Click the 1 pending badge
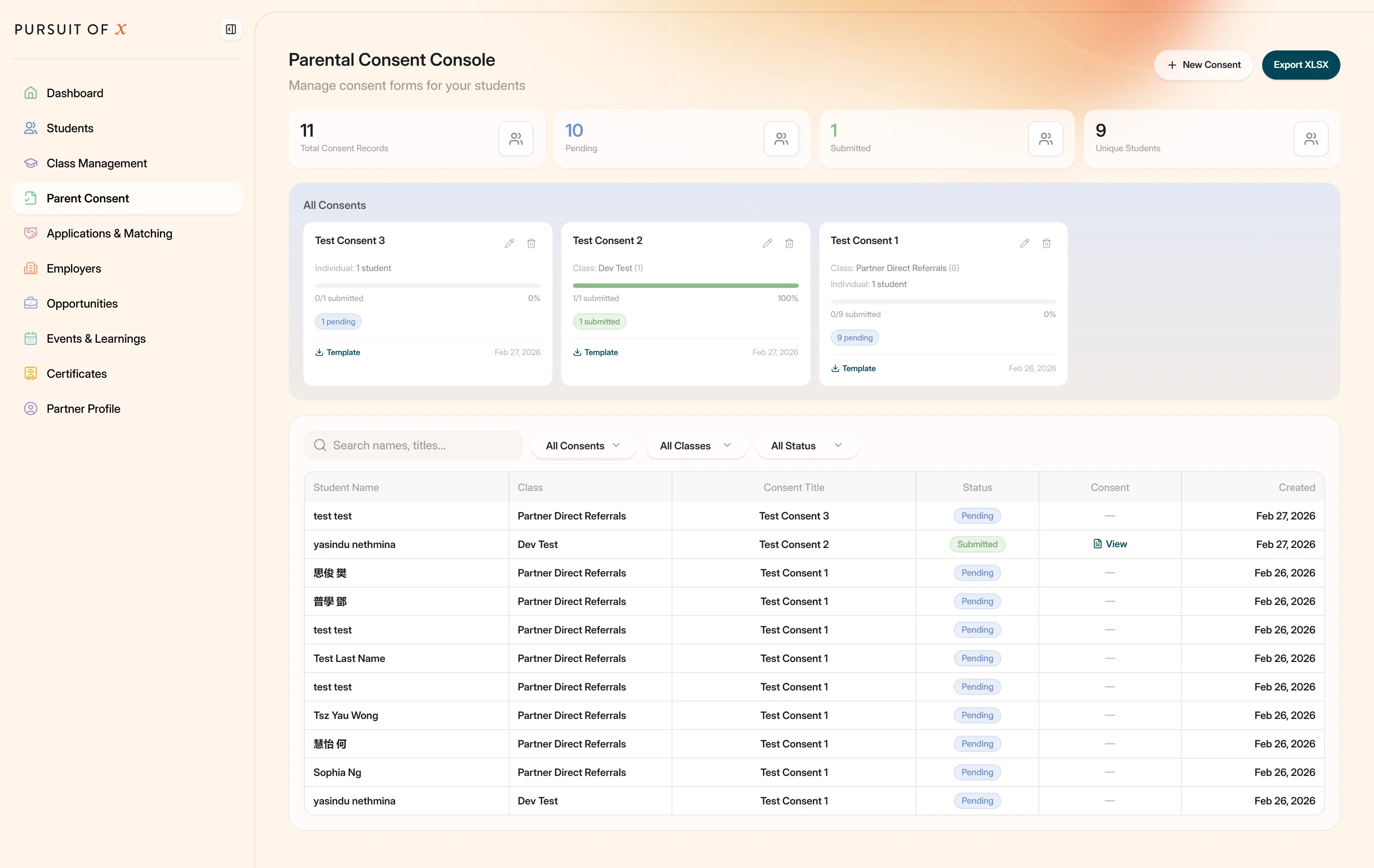The width and height of the screenshot is (1374, 868). coord(338,321)
